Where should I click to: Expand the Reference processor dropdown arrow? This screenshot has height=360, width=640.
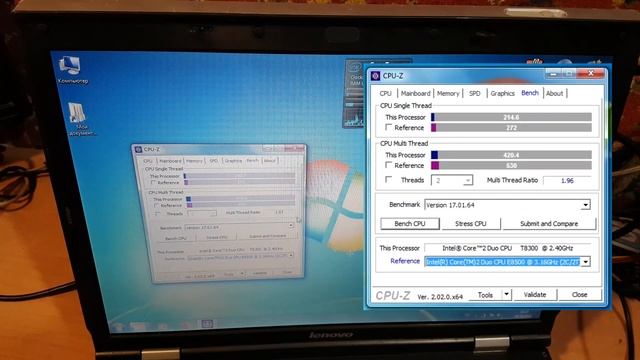(x=586, y=262)
